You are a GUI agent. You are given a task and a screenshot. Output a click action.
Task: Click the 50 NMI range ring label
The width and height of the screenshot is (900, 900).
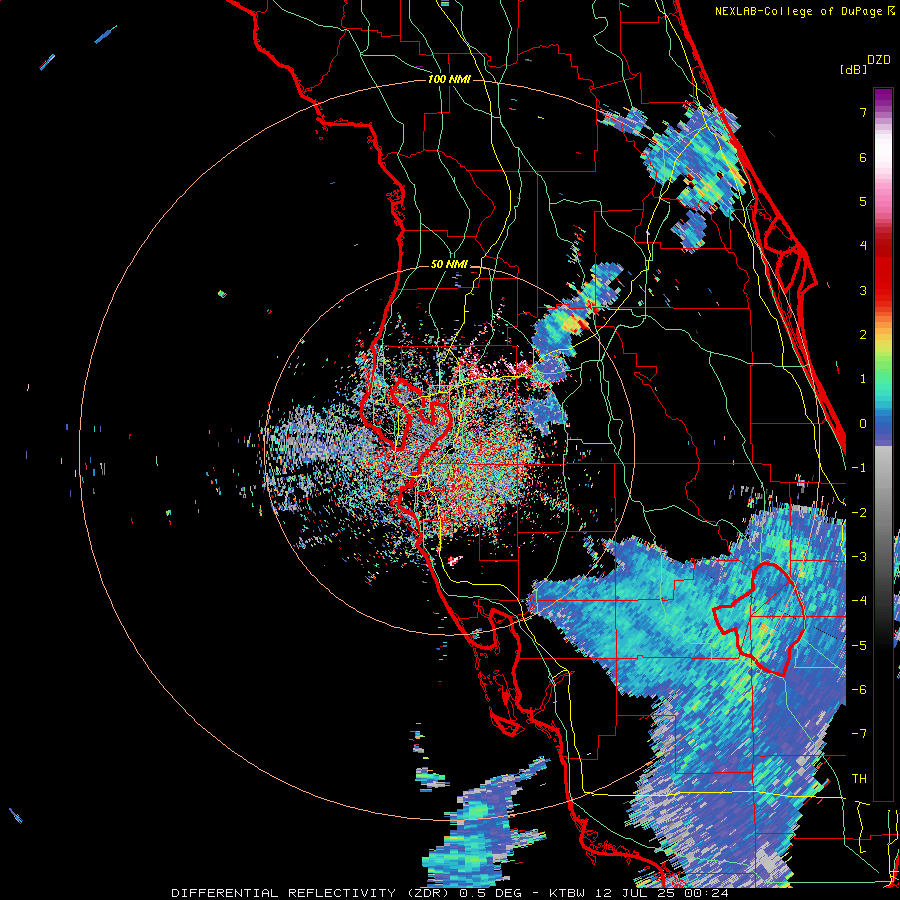click(x=449, y=264)
